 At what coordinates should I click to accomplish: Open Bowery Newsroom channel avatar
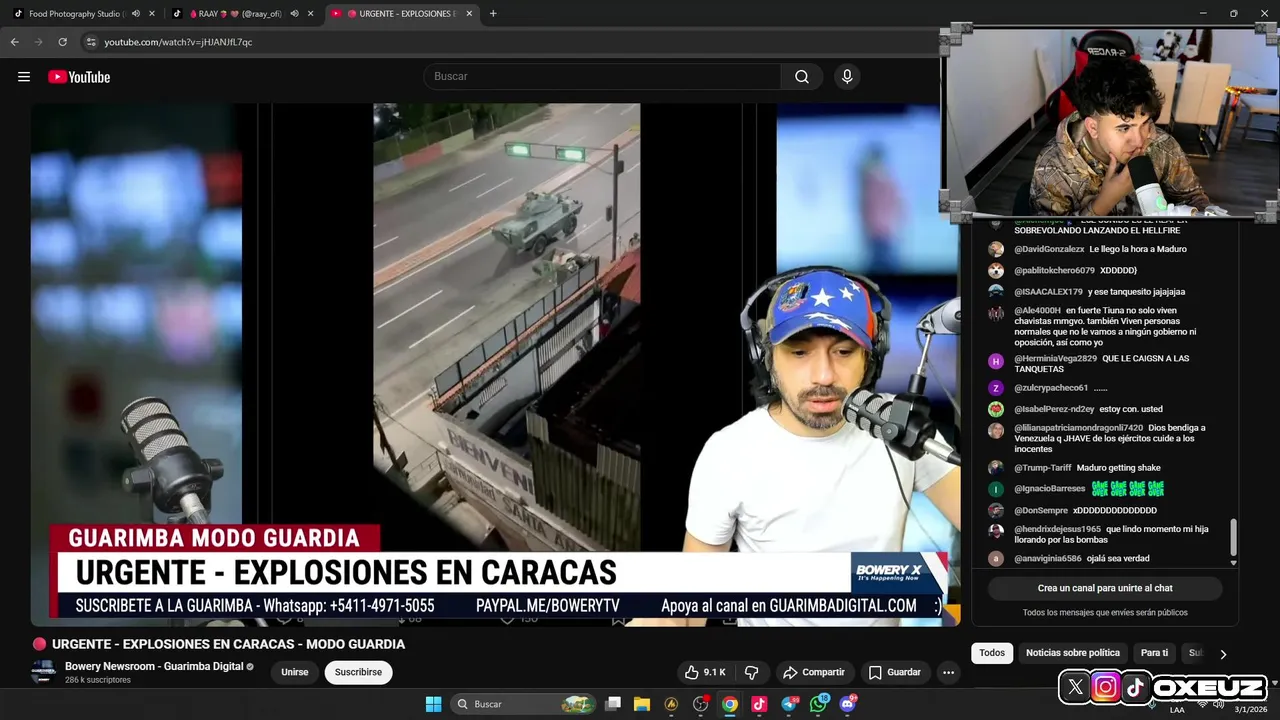pyautogui.click(x=43, y=672)
